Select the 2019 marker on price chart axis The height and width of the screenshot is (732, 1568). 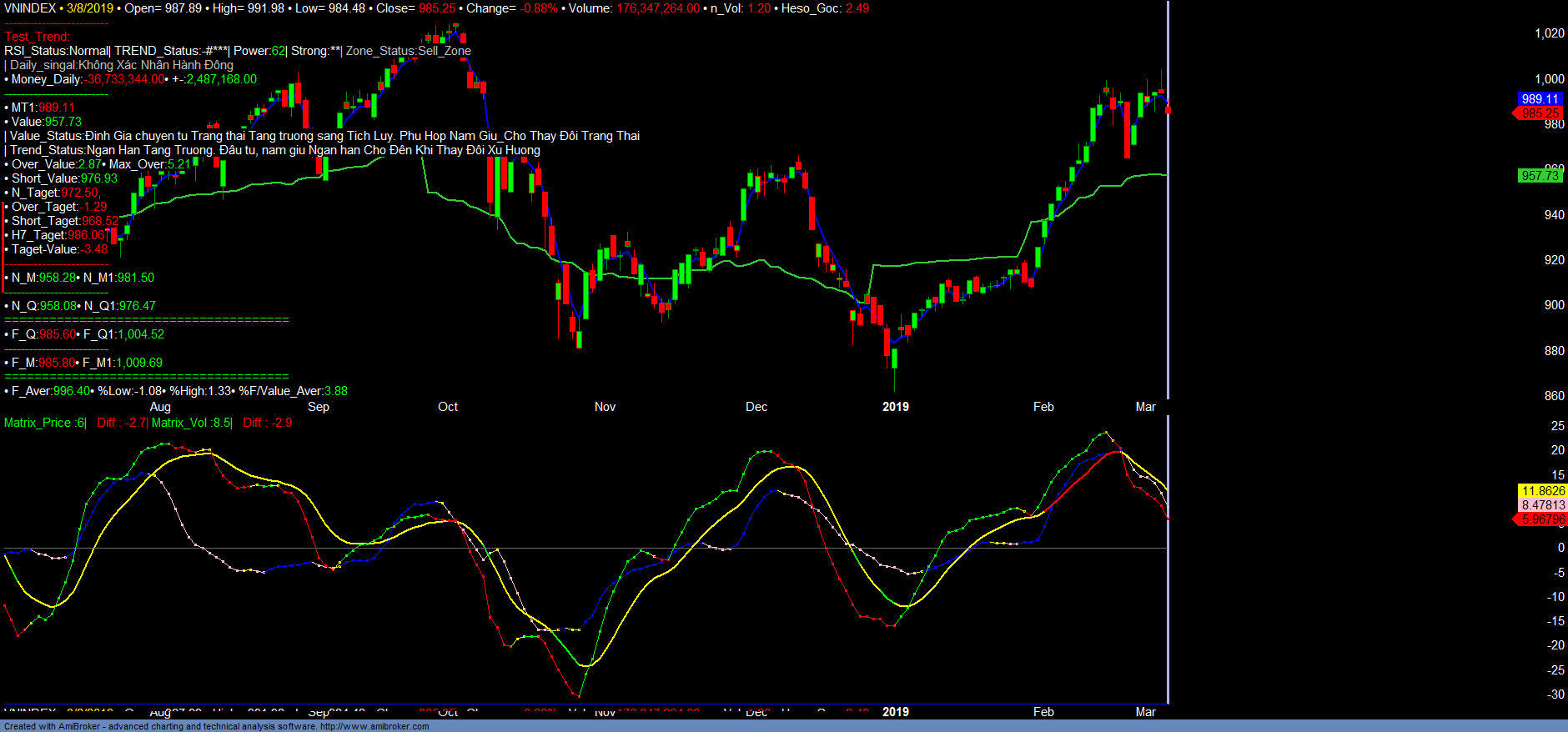click(x=896, y=407)
